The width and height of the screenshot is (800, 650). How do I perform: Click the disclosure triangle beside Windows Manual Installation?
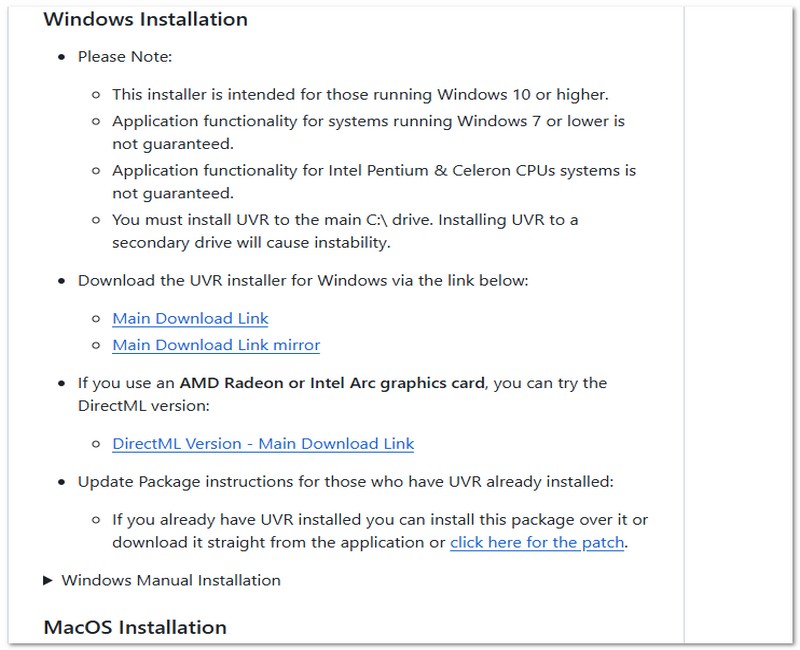coord(47,578)
